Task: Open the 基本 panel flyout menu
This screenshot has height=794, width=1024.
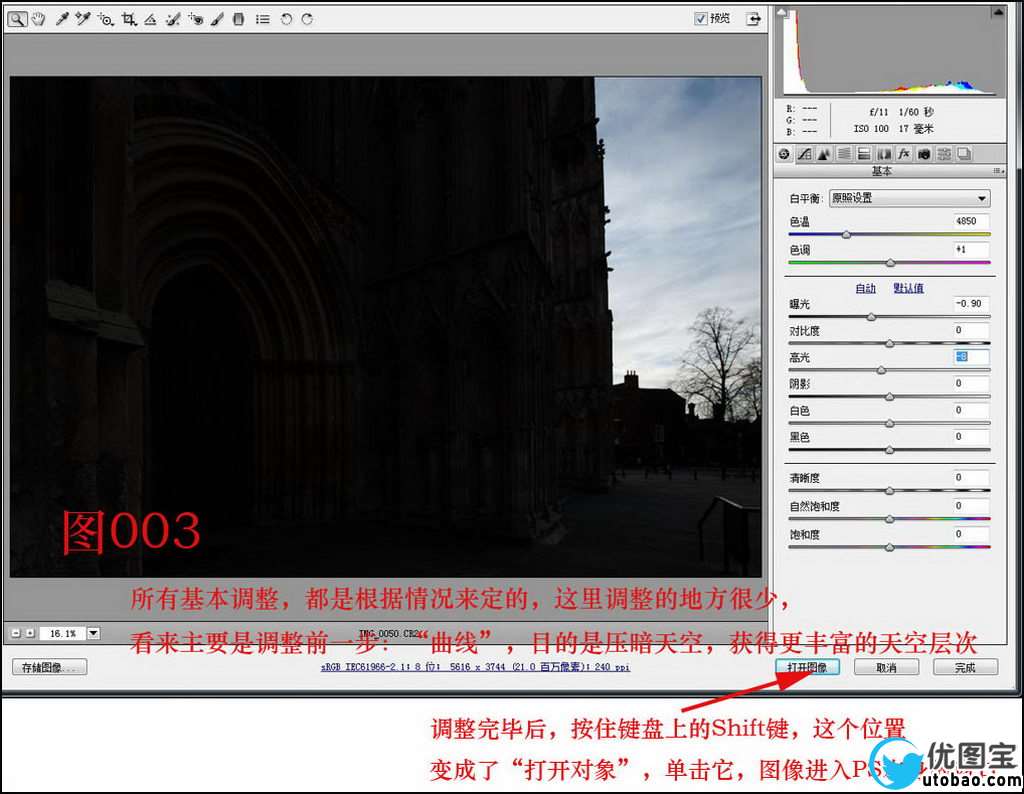Action: (998, 170)
